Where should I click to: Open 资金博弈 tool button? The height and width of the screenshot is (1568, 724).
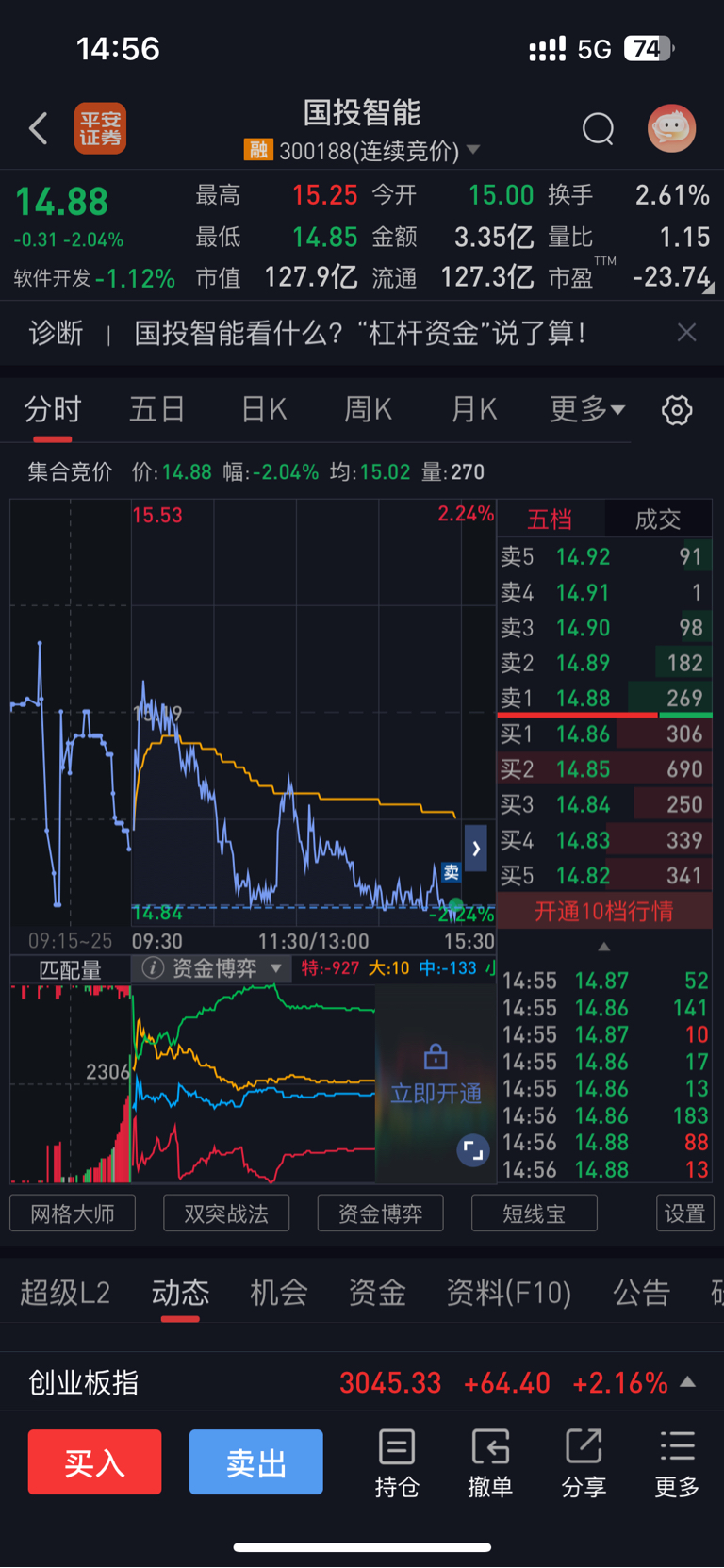(x=380, y=1213)
